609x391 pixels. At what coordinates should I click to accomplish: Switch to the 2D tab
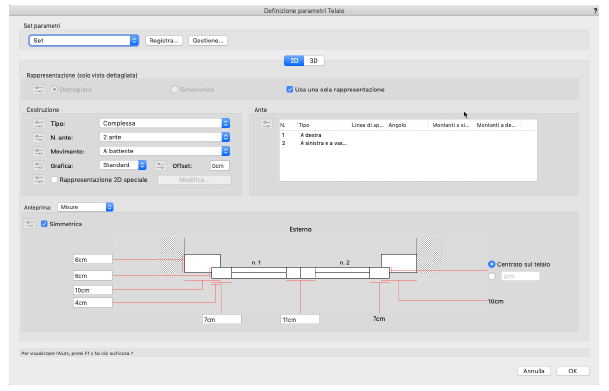pyautogui.click(x=294, y=61)
